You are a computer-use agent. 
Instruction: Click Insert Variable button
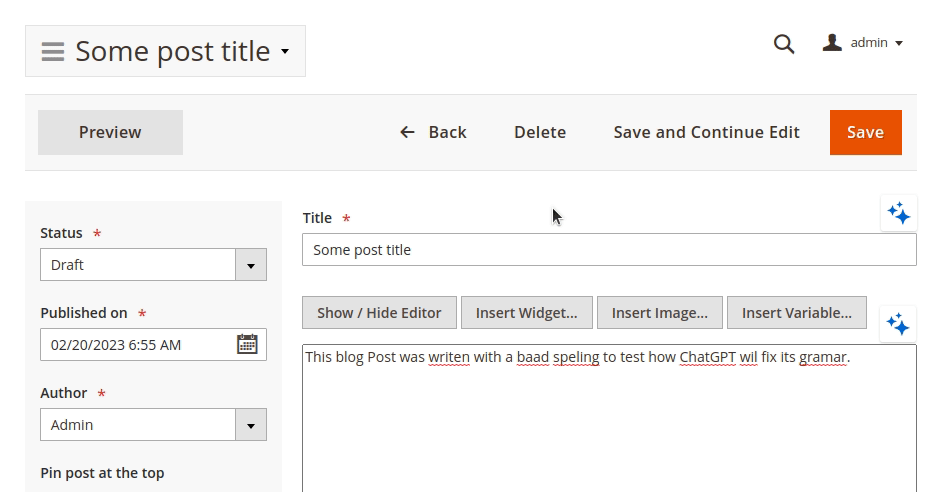tap(796, 312)
